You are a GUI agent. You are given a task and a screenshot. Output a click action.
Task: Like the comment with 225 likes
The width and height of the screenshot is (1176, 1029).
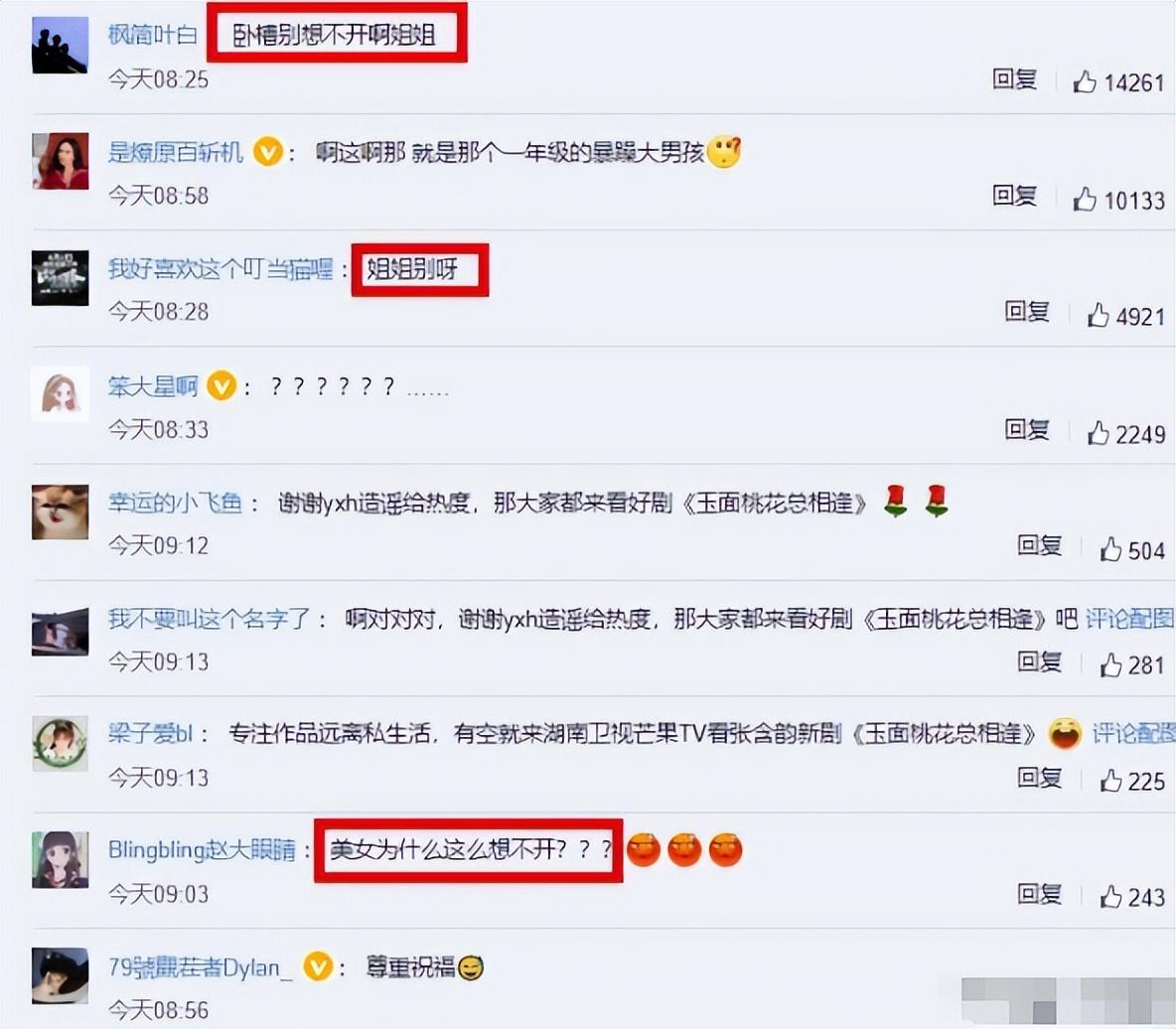(x=1110, y=781)
